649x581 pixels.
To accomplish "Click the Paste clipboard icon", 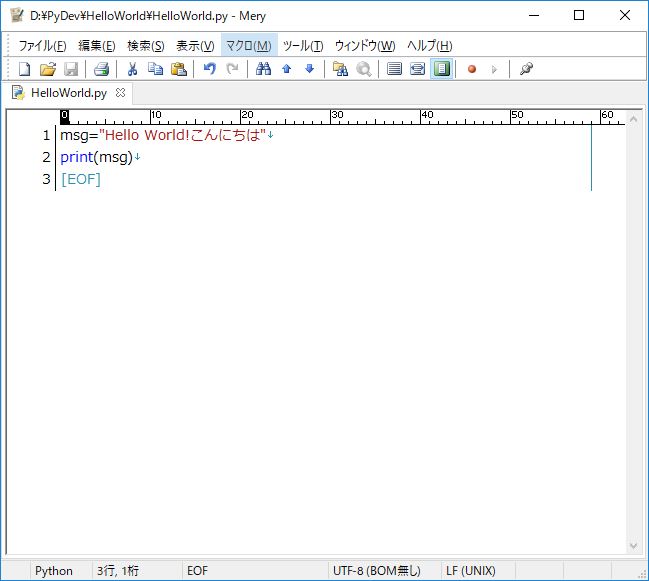I will (x=178, y=69).
